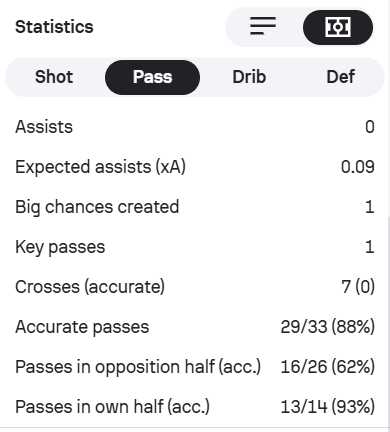Click the Key passes label
This screenshot has width=390, height=432.
point(60,247)
